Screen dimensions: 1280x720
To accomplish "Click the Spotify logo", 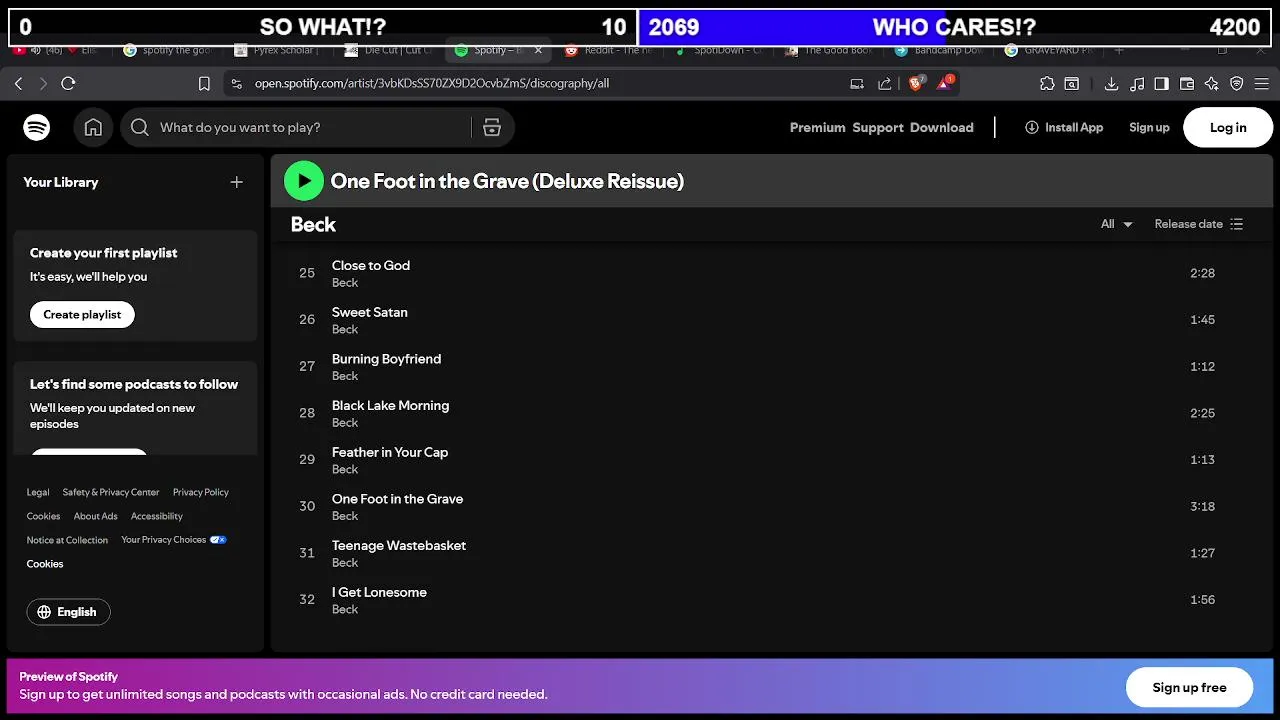I will coord(37,127).
